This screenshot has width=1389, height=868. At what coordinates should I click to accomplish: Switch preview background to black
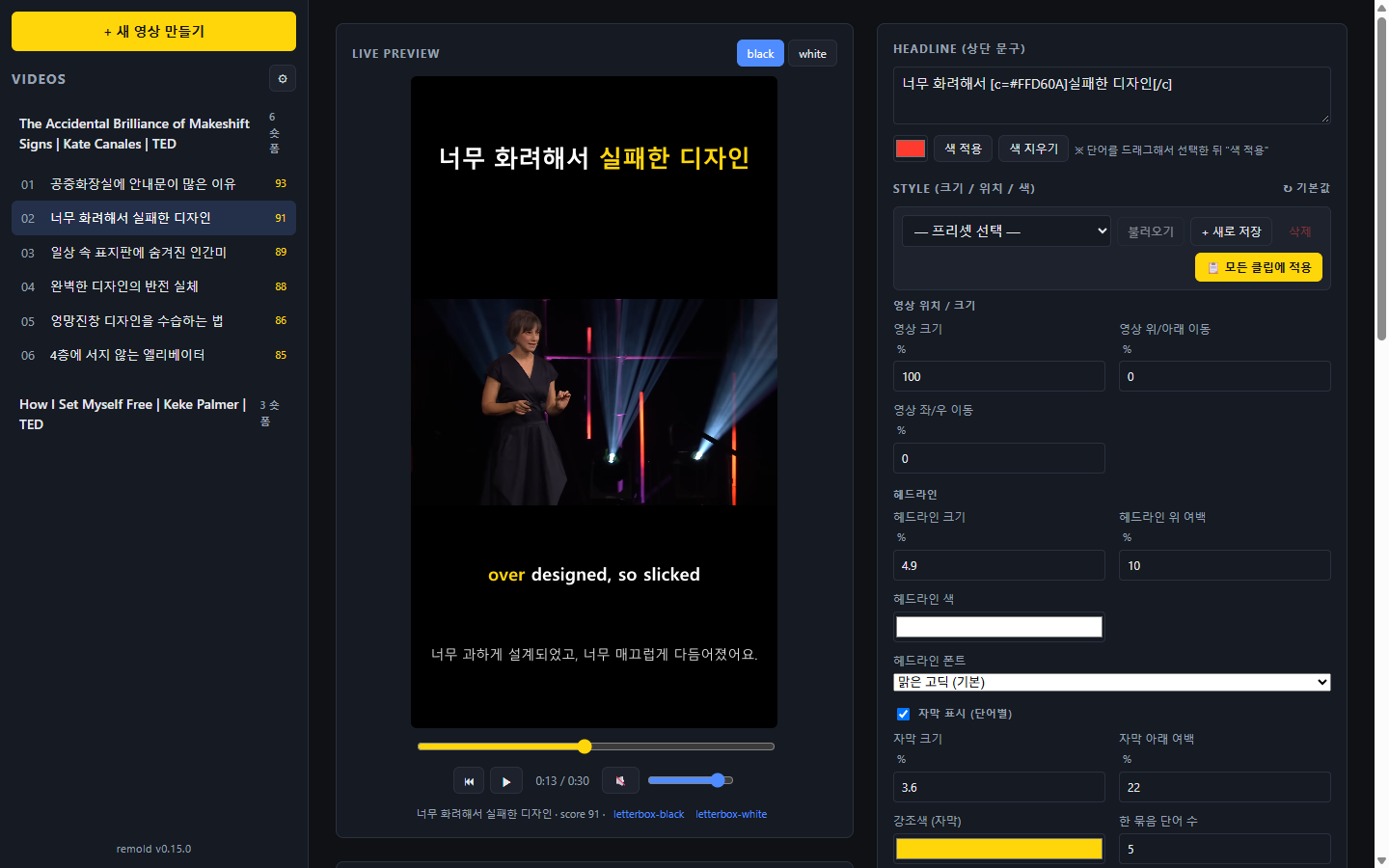pyautogui.click(x=760, y=54)
